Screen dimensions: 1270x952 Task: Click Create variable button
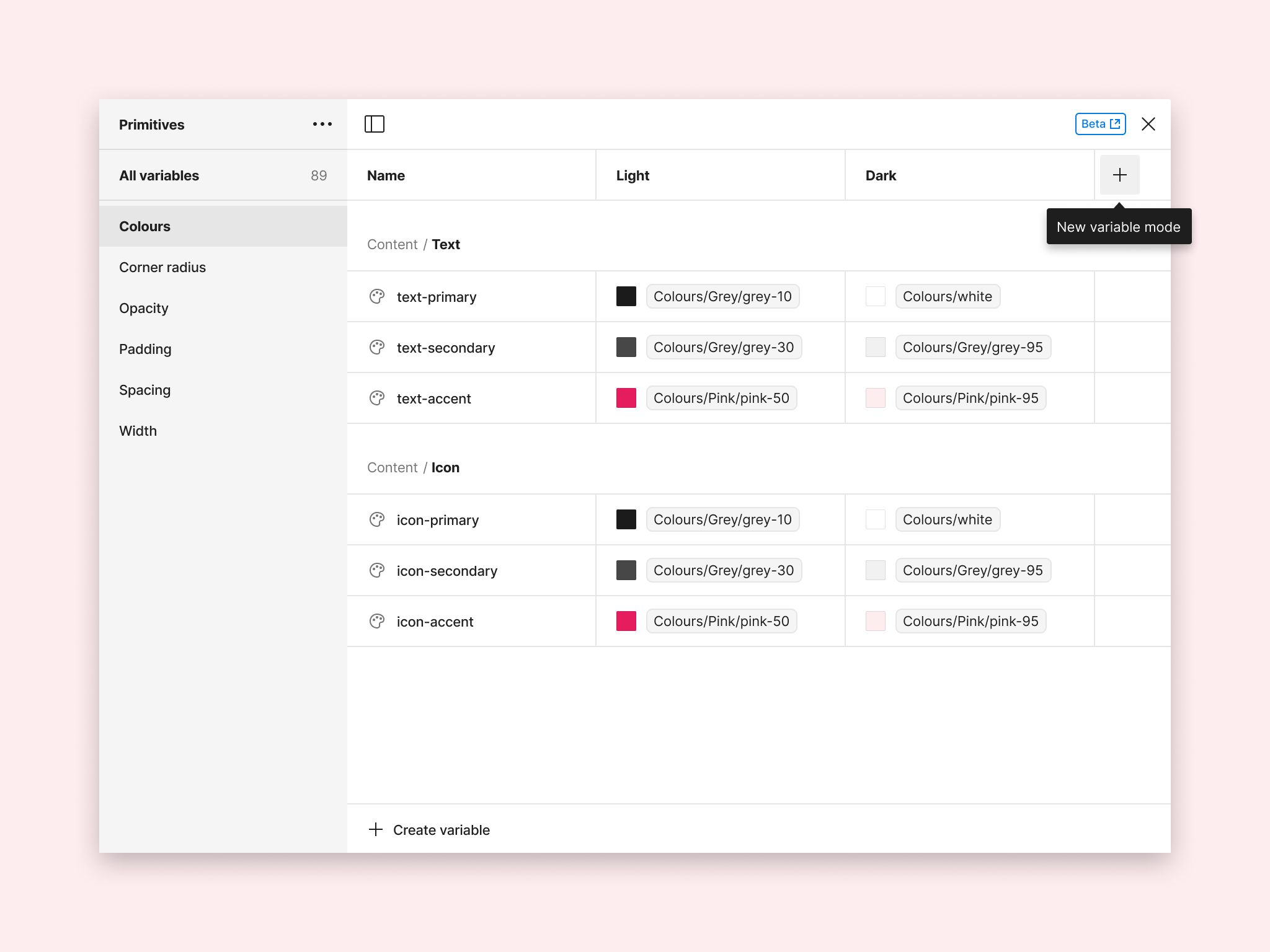[441, 829]
